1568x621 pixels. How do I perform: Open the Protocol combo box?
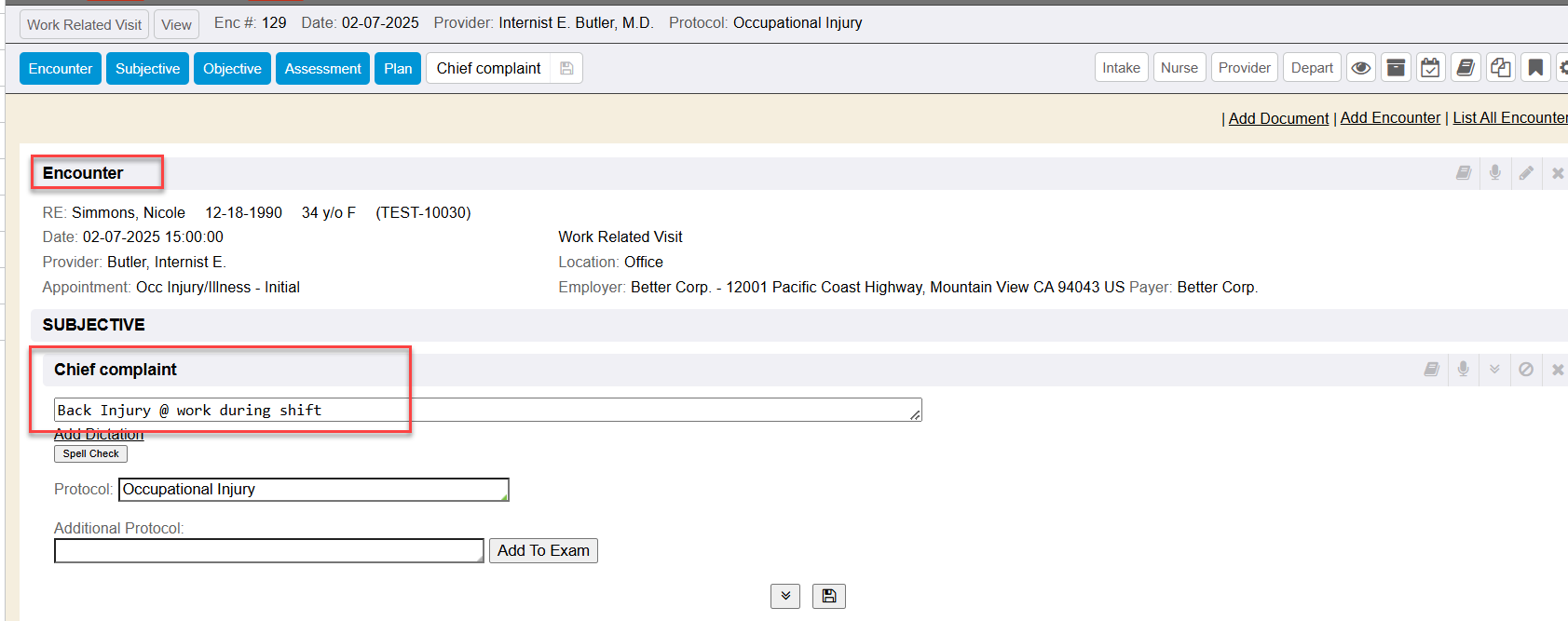314,490
